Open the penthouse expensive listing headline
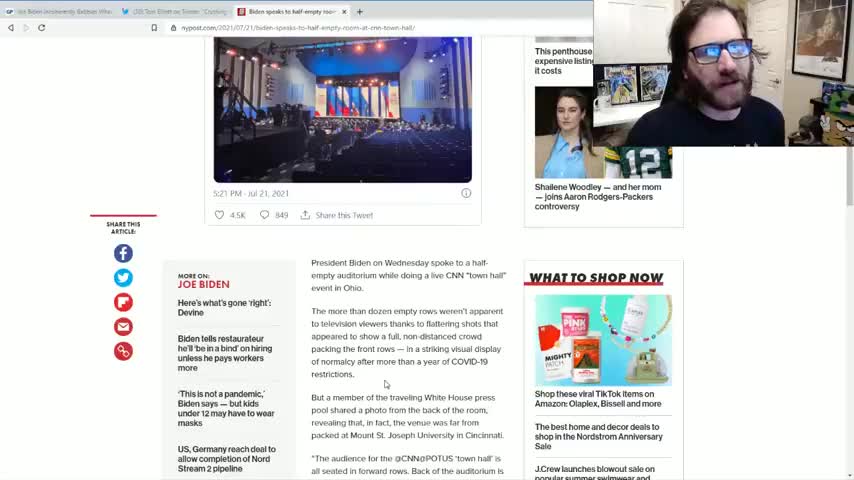This screenshot has width=854, height=480. (564, 61)
